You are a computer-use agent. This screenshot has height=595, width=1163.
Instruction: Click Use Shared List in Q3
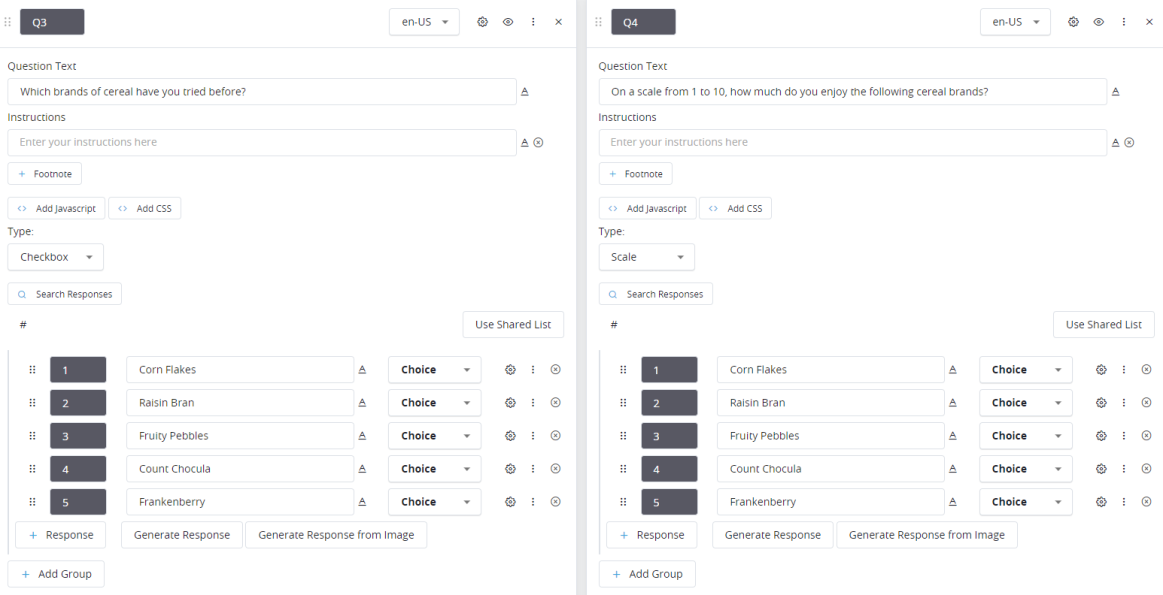(513, 324)
